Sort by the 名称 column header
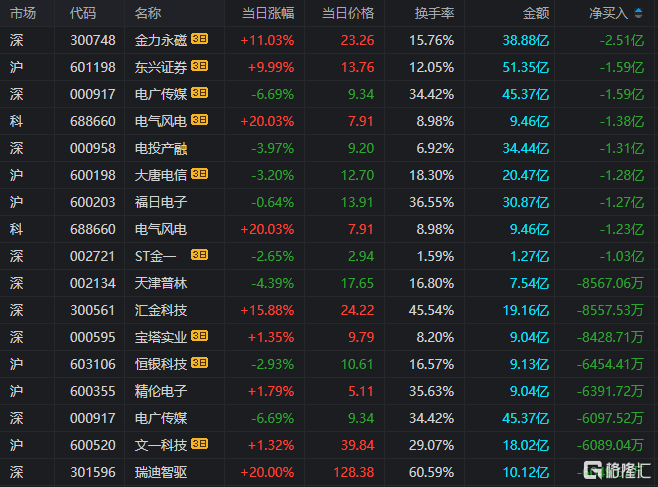The image size is (658, 487). pos(148,13)
